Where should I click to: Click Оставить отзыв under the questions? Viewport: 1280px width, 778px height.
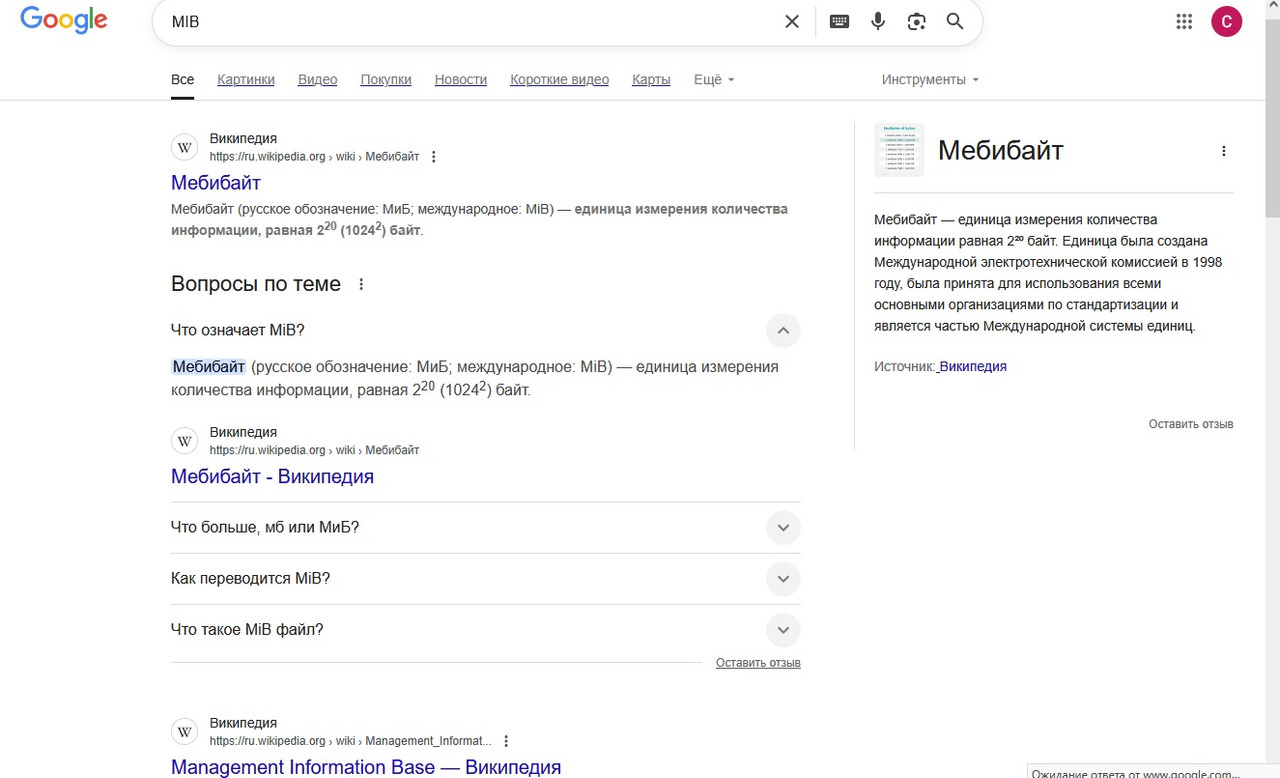758,663
